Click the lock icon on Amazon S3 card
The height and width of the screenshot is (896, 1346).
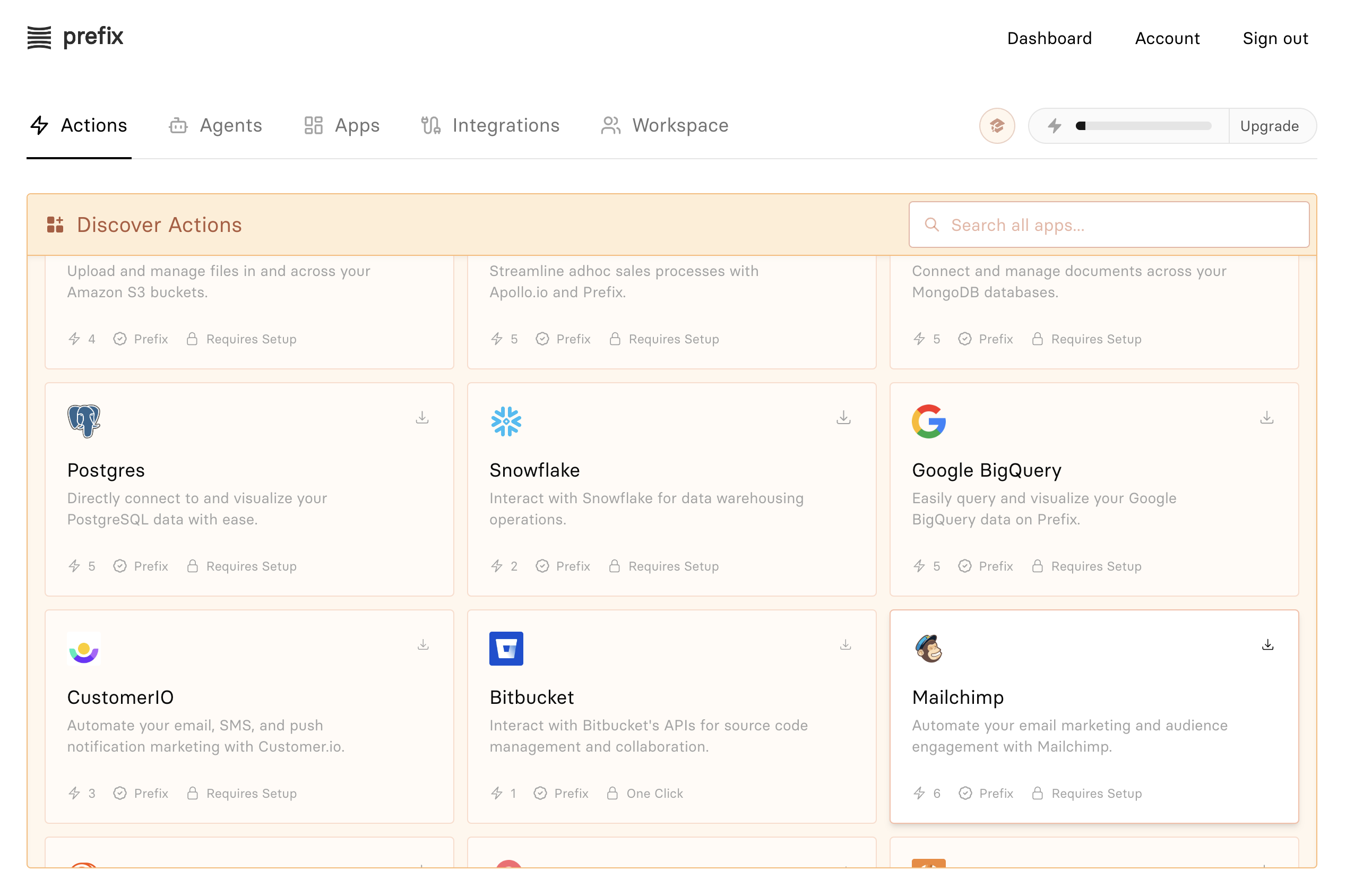tap(192, 339)
